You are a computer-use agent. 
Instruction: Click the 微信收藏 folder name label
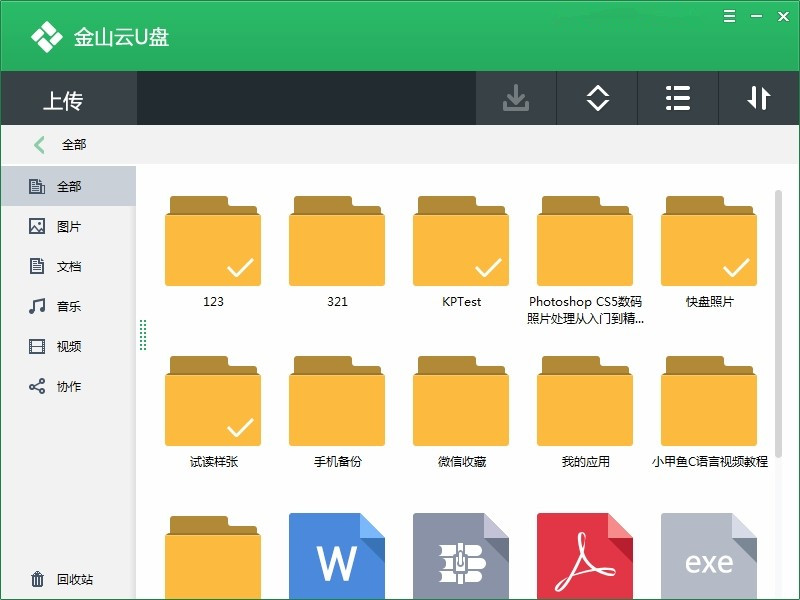[x=462, y=462]
